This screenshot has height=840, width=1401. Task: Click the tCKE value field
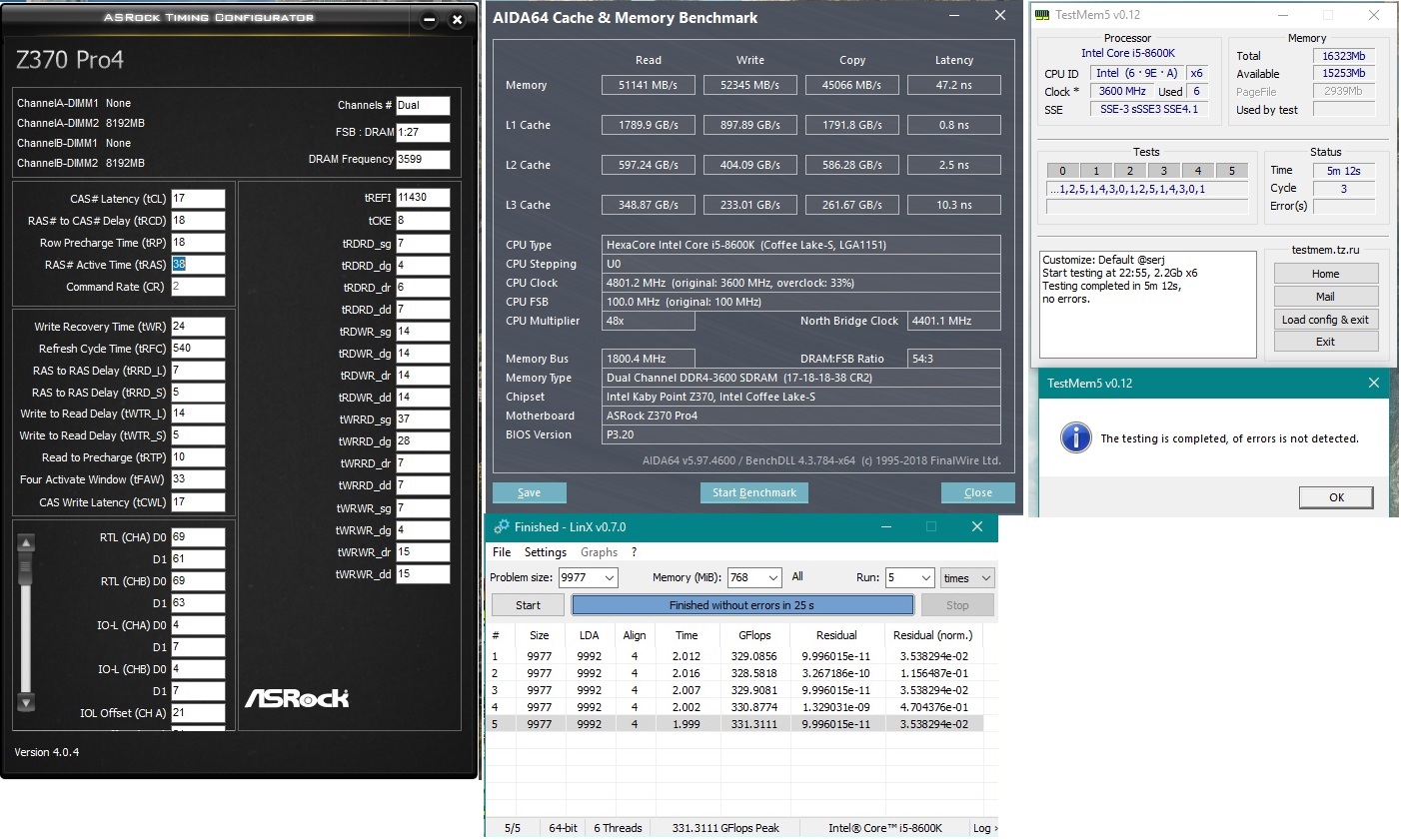click(x=423, y=221)
